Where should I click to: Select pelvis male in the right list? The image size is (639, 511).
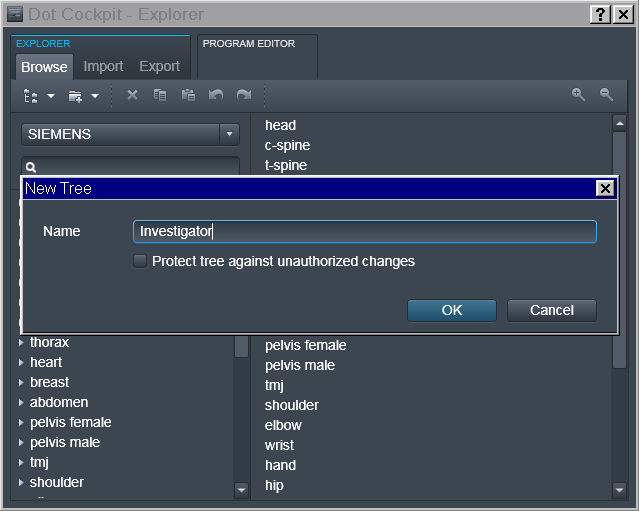pyautogui.click(x=300, y=366)
